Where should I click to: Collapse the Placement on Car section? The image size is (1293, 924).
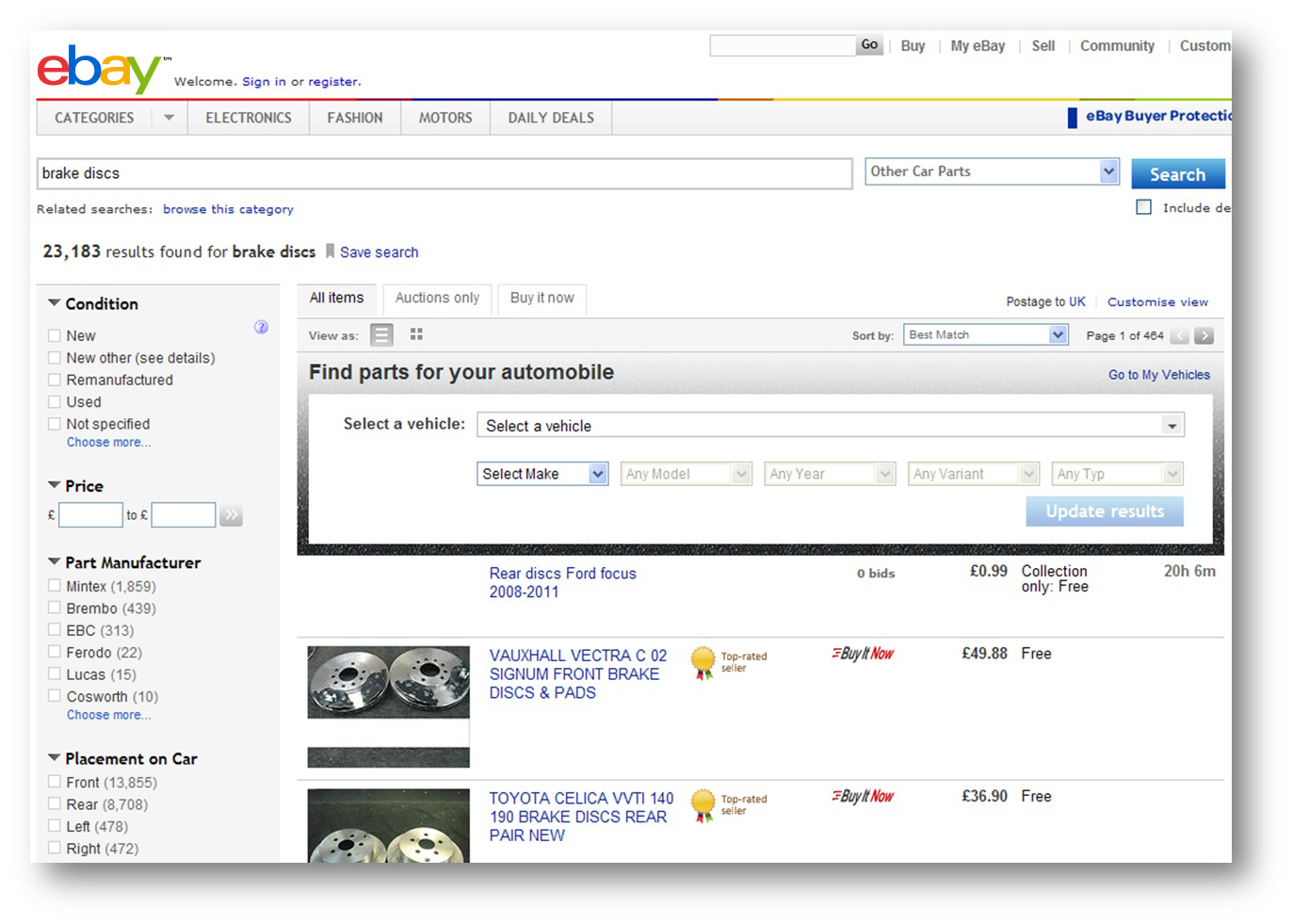click(x=55, y=757)
